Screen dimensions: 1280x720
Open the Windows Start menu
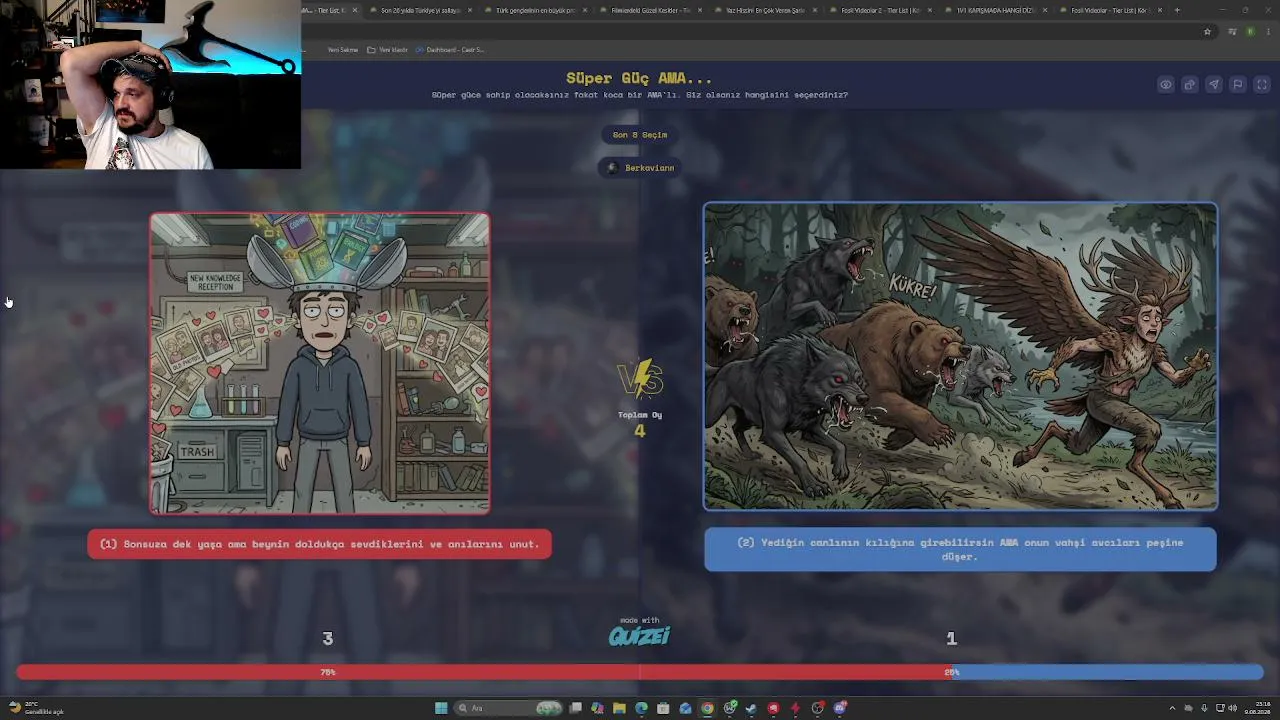point(441,708)
